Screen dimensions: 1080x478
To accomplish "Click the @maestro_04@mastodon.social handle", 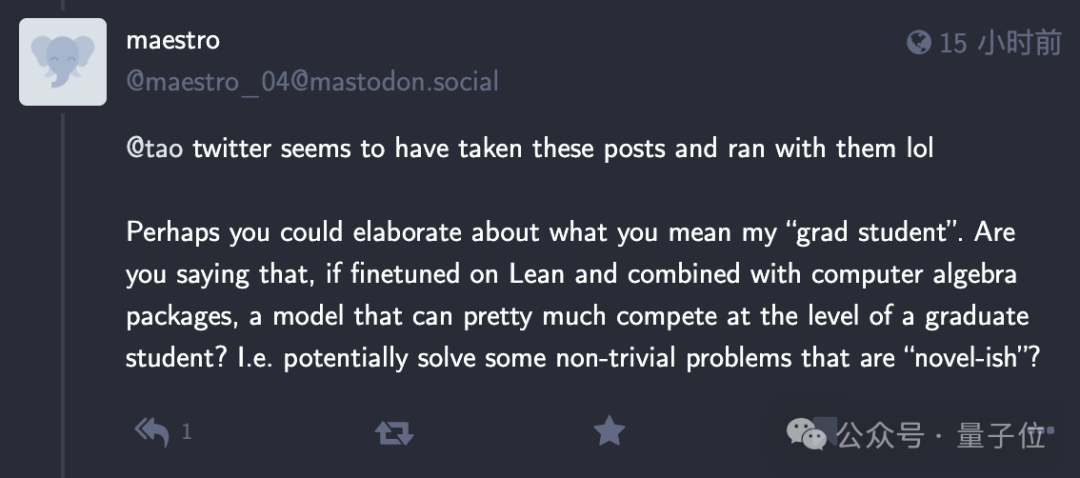I will (x=312, y=81).
